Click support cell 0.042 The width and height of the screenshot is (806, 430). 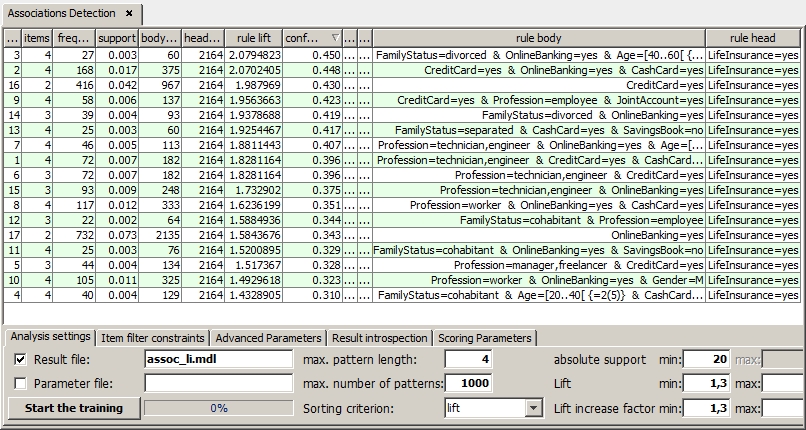pyautogui.click(x=117, y=85)
